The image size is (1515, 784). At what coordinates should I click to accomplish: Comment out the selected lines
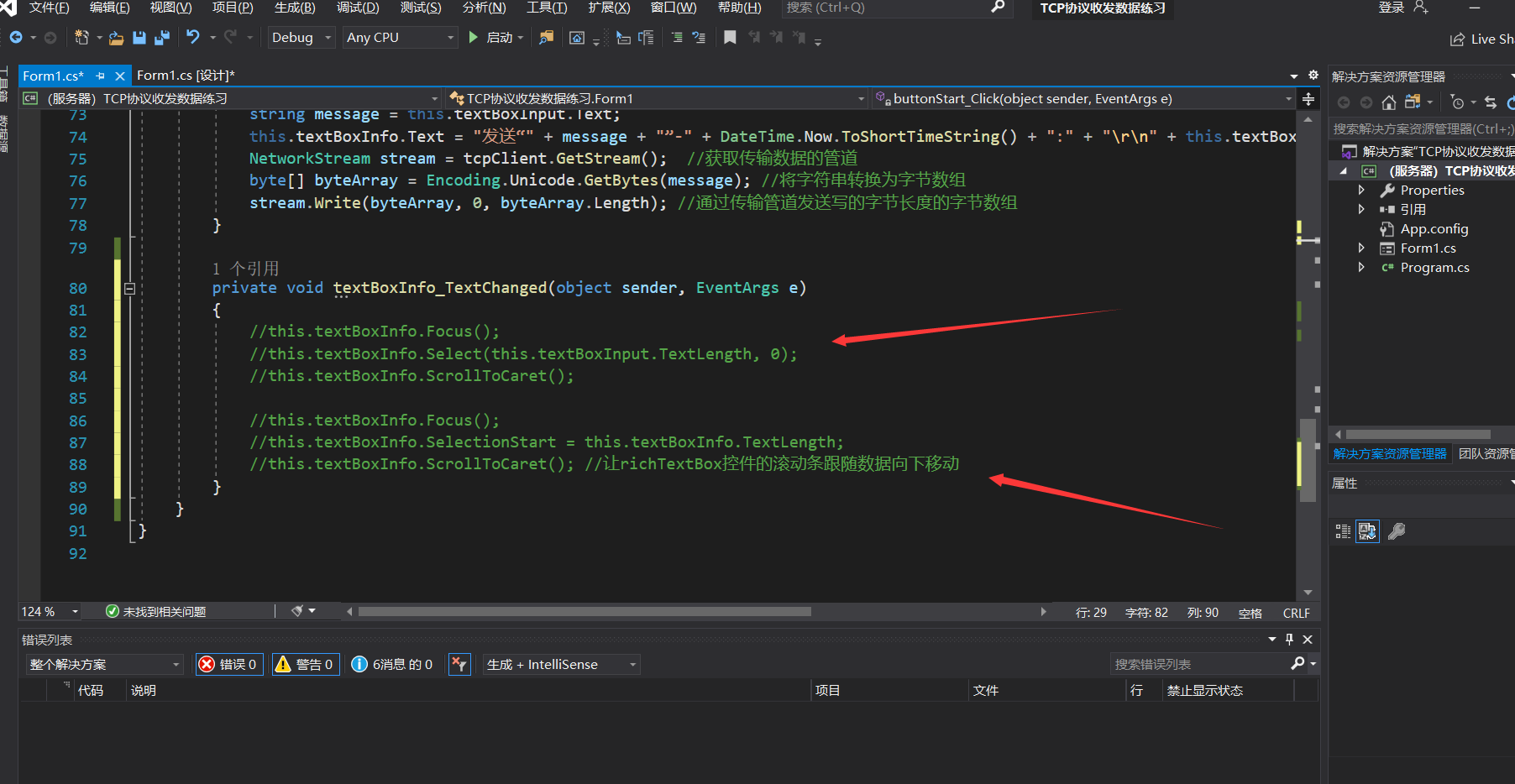(x=677, y=38)
